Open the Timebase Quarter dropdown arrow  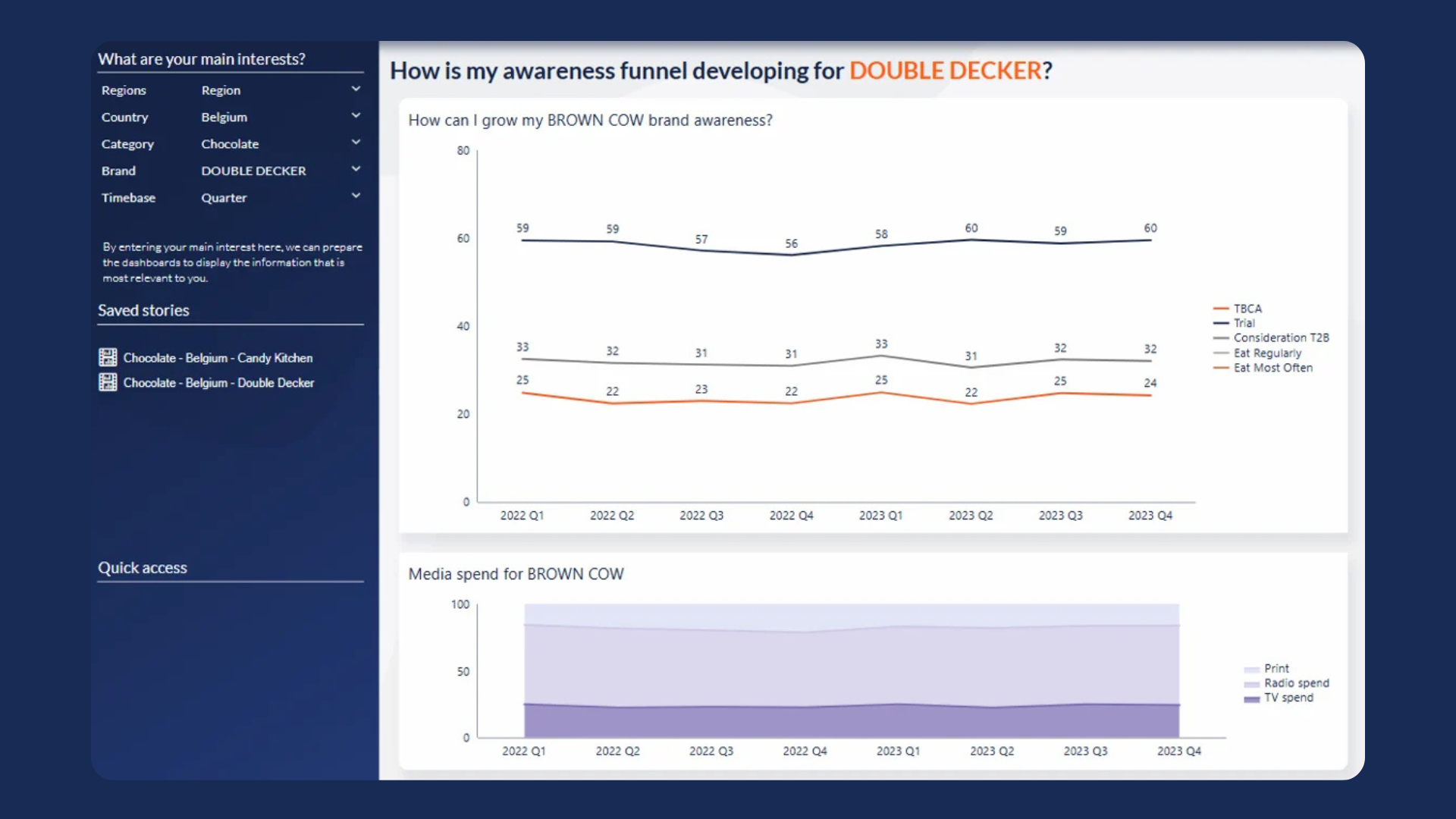pos(356,196)
